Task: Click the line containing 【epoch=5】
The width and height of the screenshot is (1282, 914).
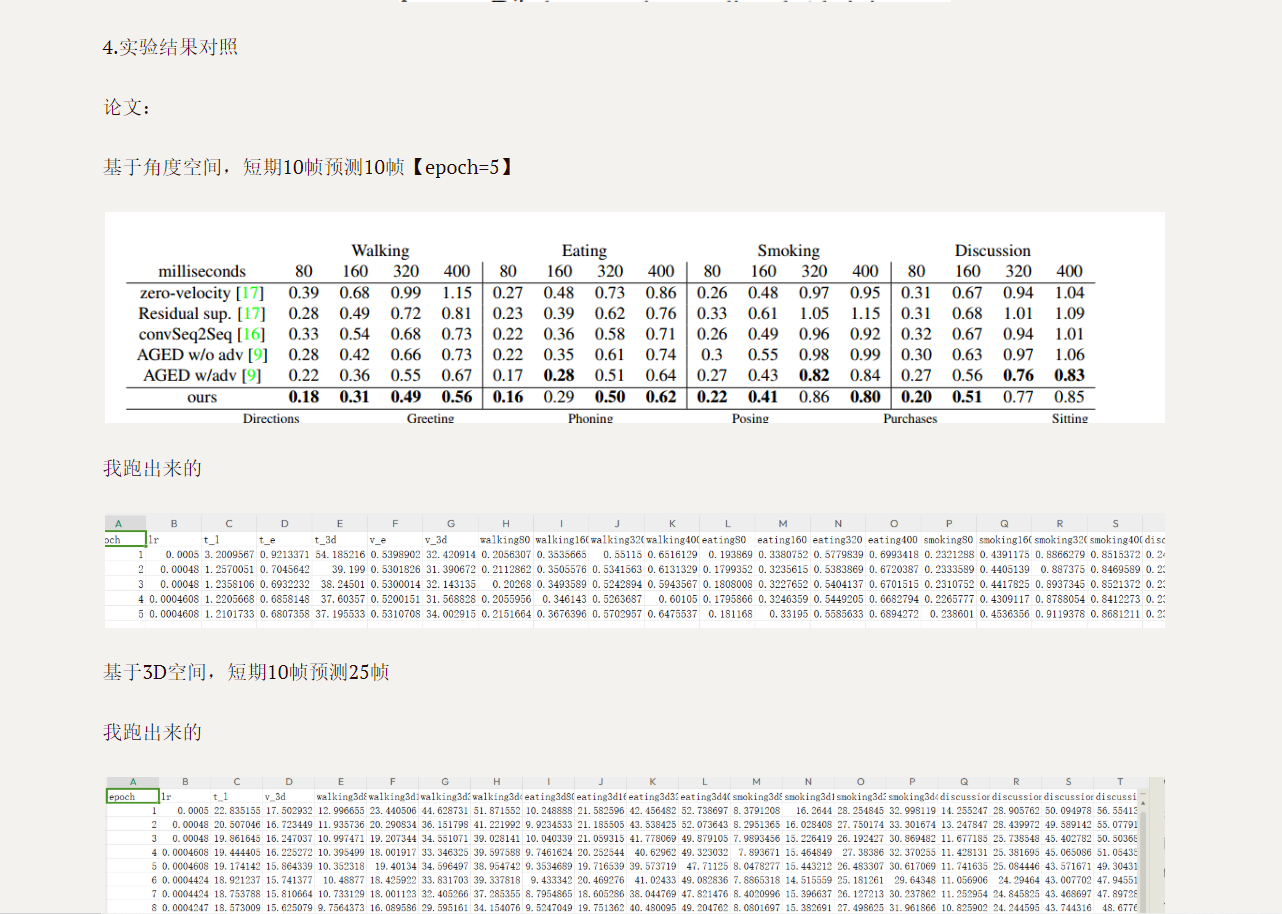Action: 309,167
